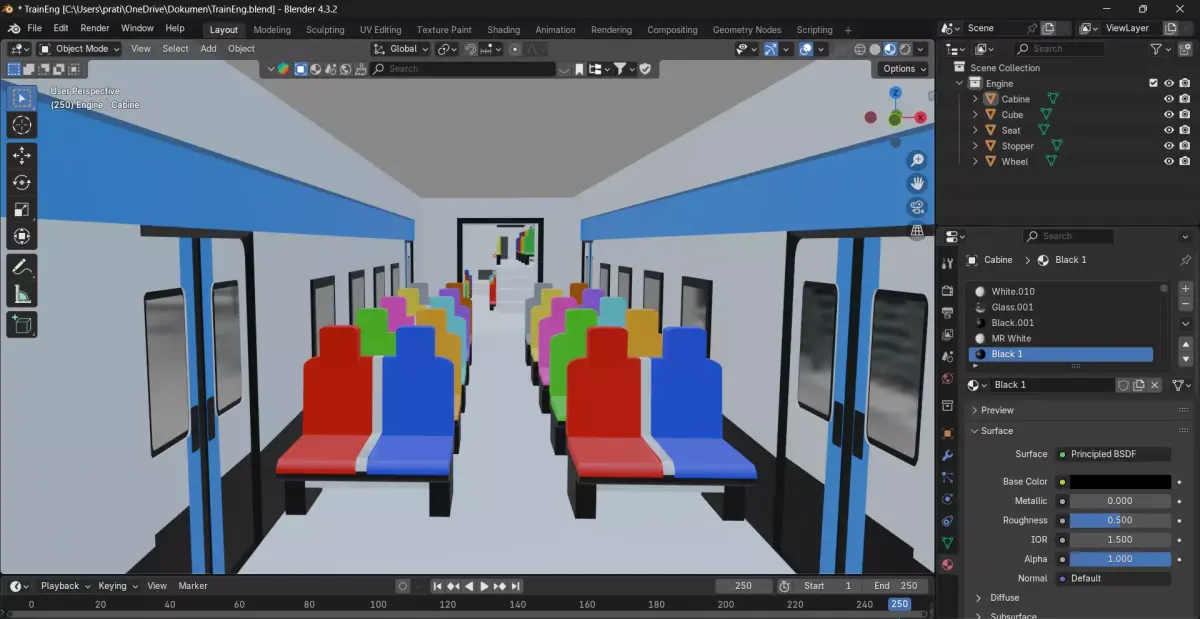Uncheck Engine collection exclude checkbox
1200x619 pixels.
click(1153, 84)
